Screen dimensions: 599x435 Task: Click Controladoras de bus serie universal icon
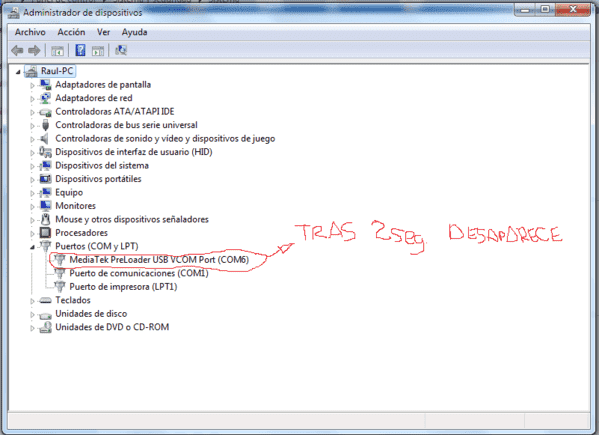point(45,125)
